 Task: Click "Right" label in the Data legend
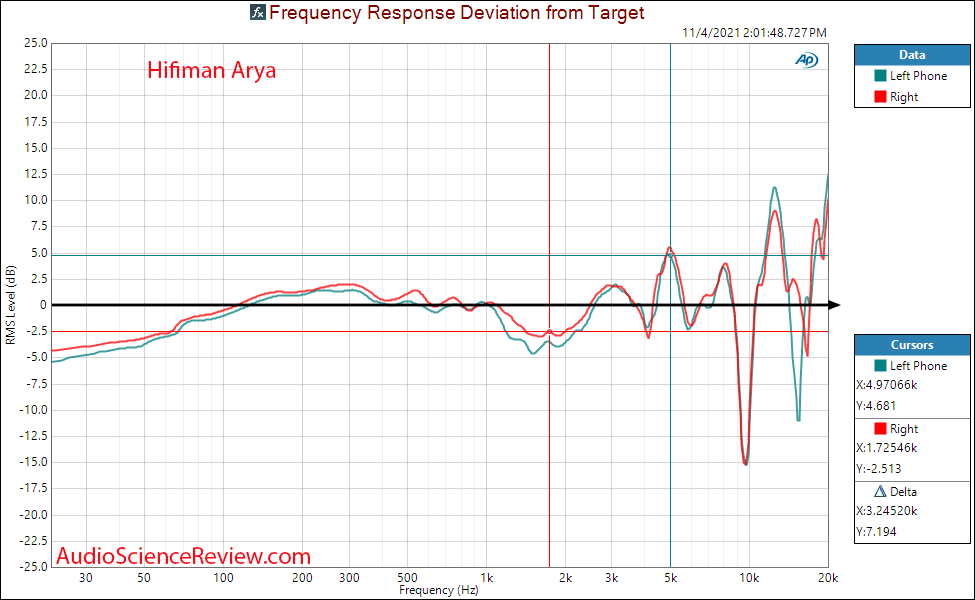(904, 97)
